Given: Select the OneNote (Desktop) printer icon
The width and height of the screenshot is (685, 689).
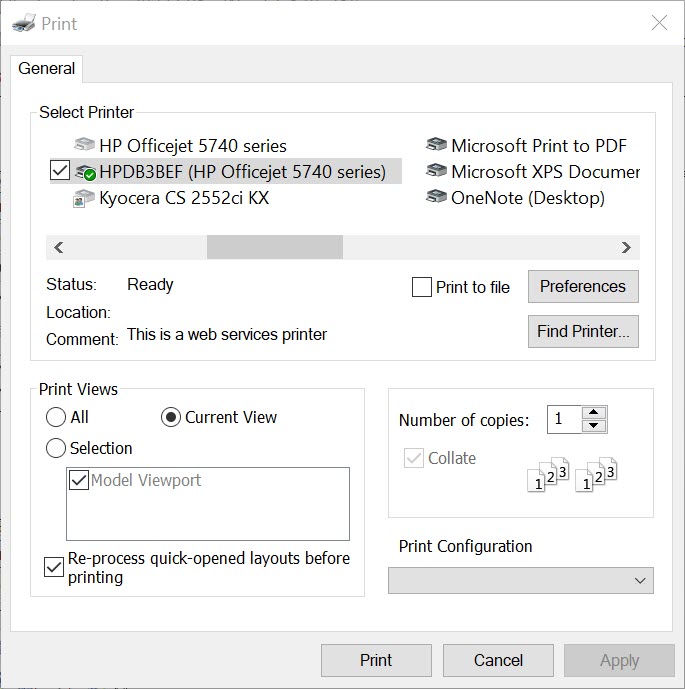Looking at the screenshot, I should coord(436,198).
